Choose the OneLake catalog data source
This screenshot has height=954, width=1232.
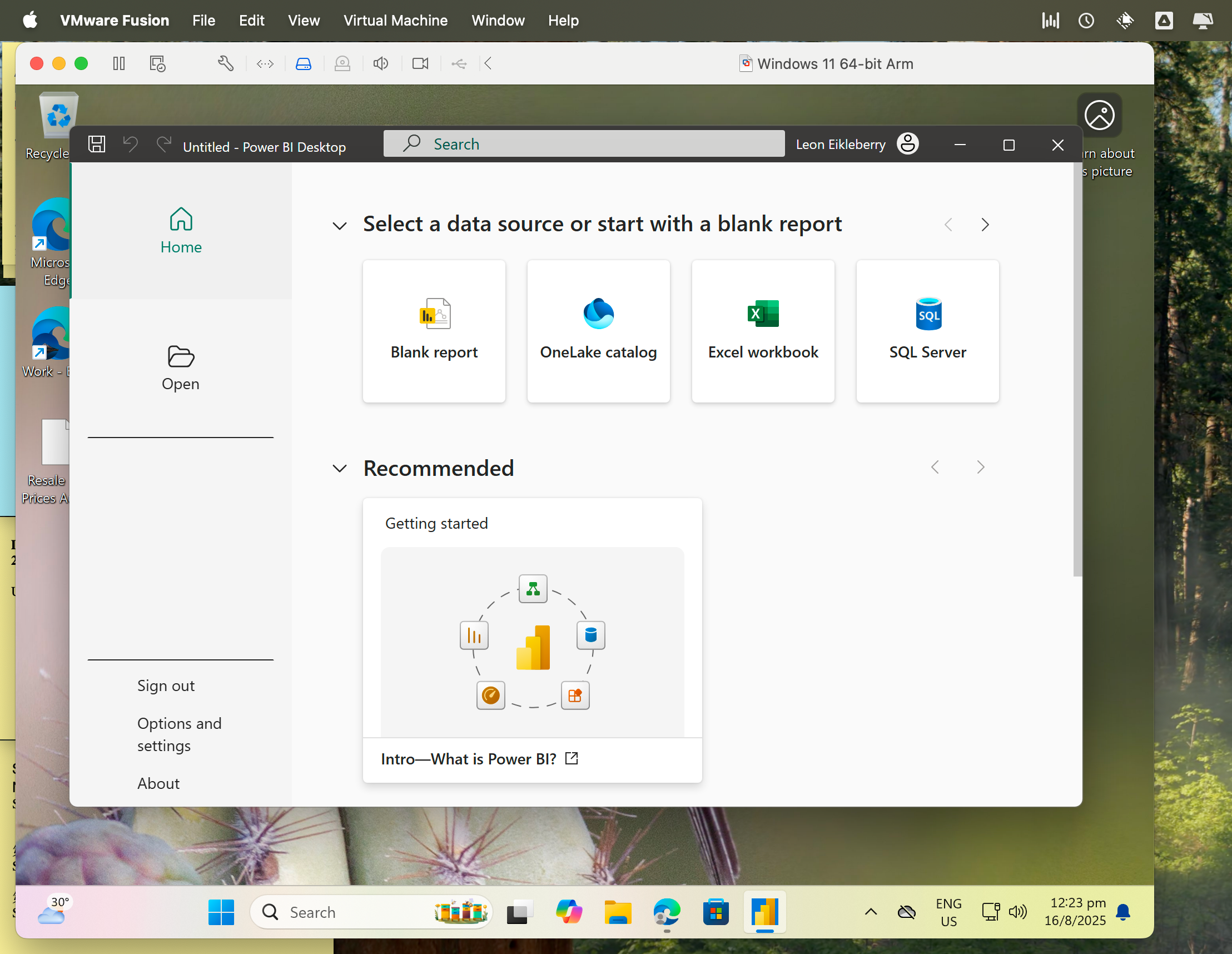click(x=599, y=331)
